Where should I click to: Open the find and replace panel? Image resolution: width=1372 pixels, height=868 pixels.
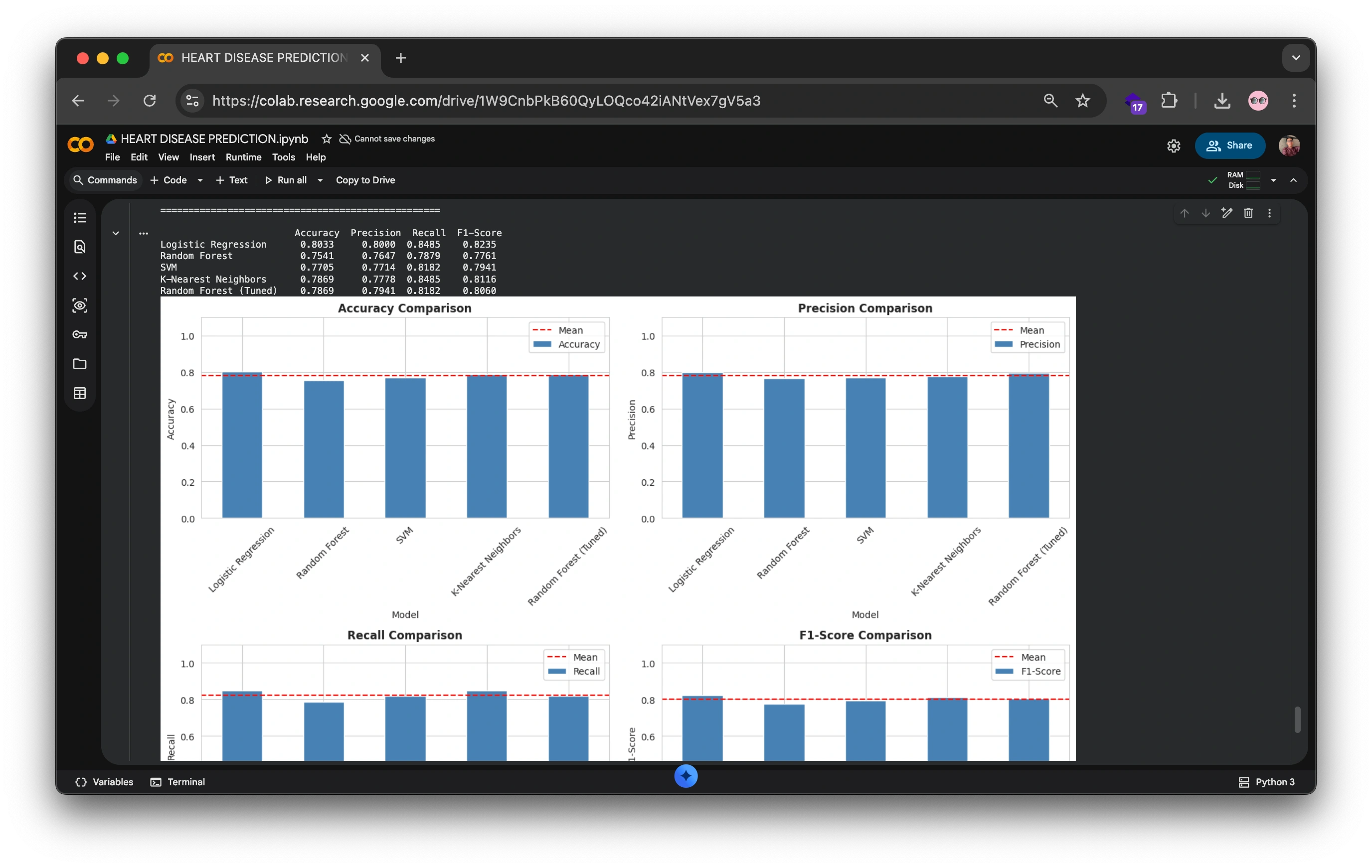(x=80, y=247)
